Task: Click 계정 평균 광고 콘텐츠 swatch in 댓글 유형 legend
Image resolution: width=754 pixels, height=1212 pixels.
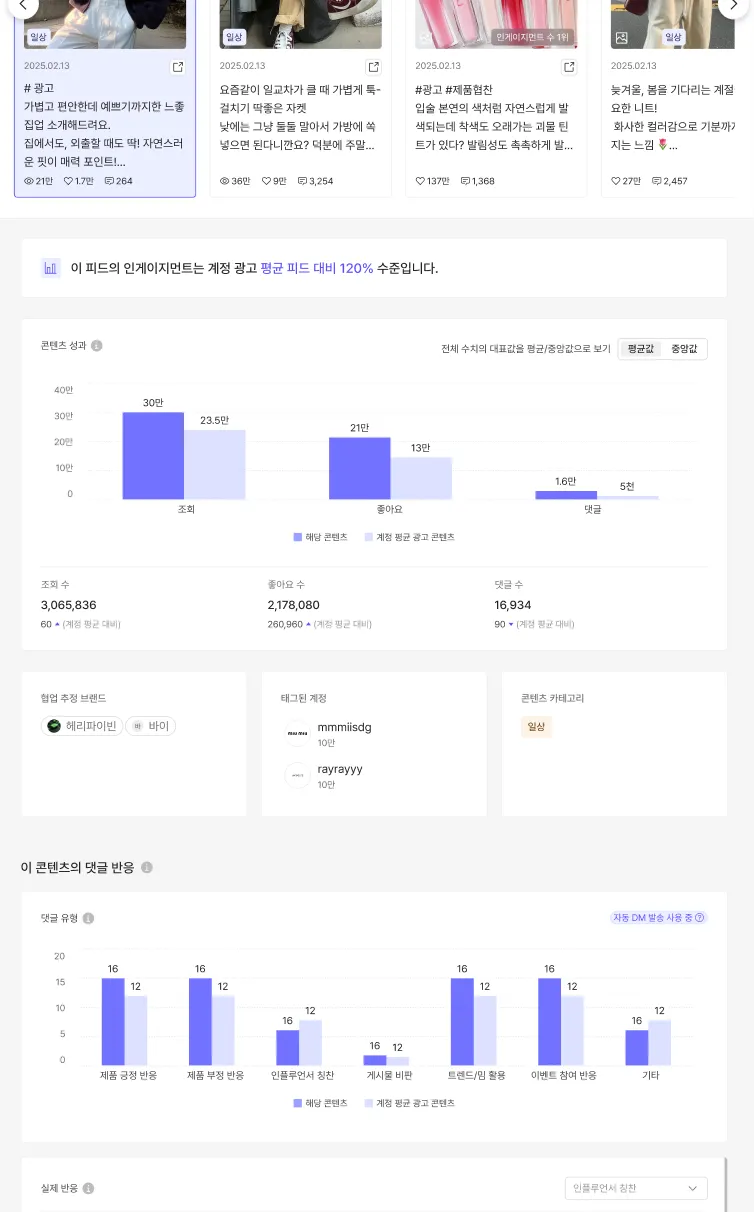Action: coord(368,1103)
